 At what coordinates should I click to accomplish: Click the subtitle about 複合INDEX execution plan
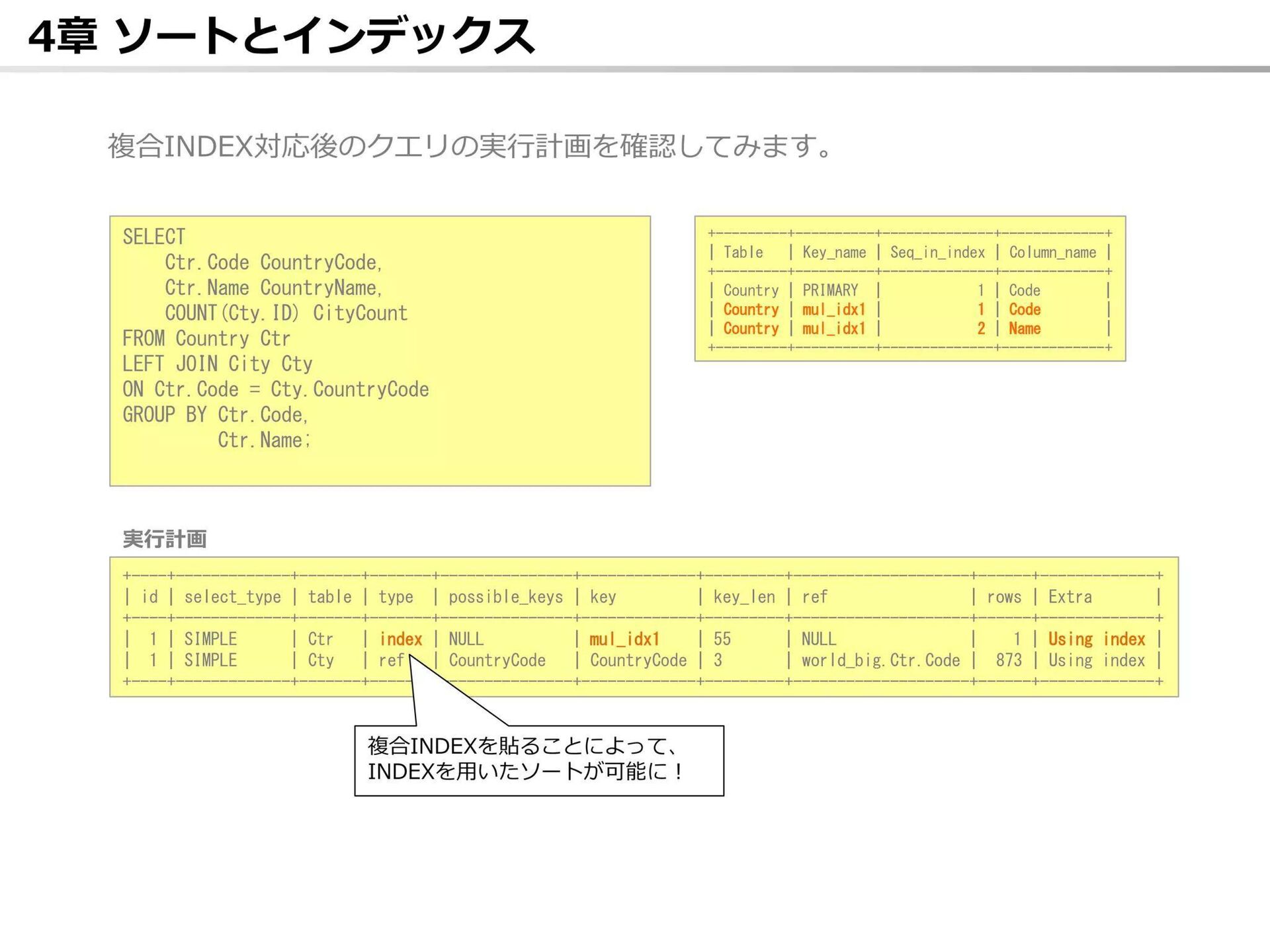pyautogui.click(x=470, y=146)
